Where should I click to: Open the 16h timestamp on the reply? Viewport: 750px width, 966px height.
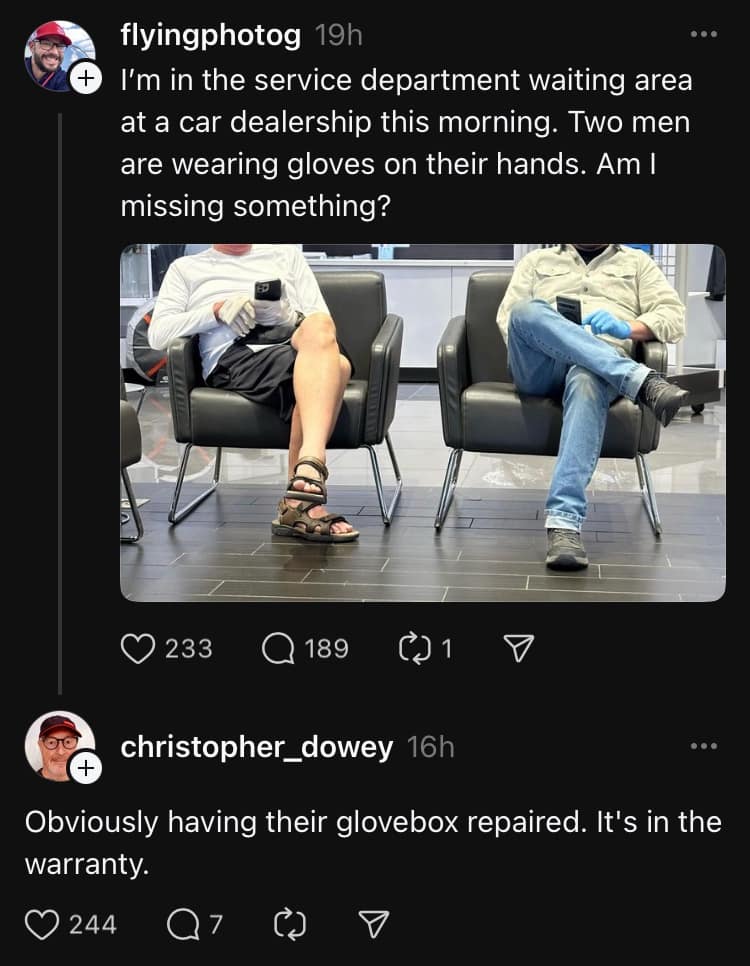click(x=431, y=747)
